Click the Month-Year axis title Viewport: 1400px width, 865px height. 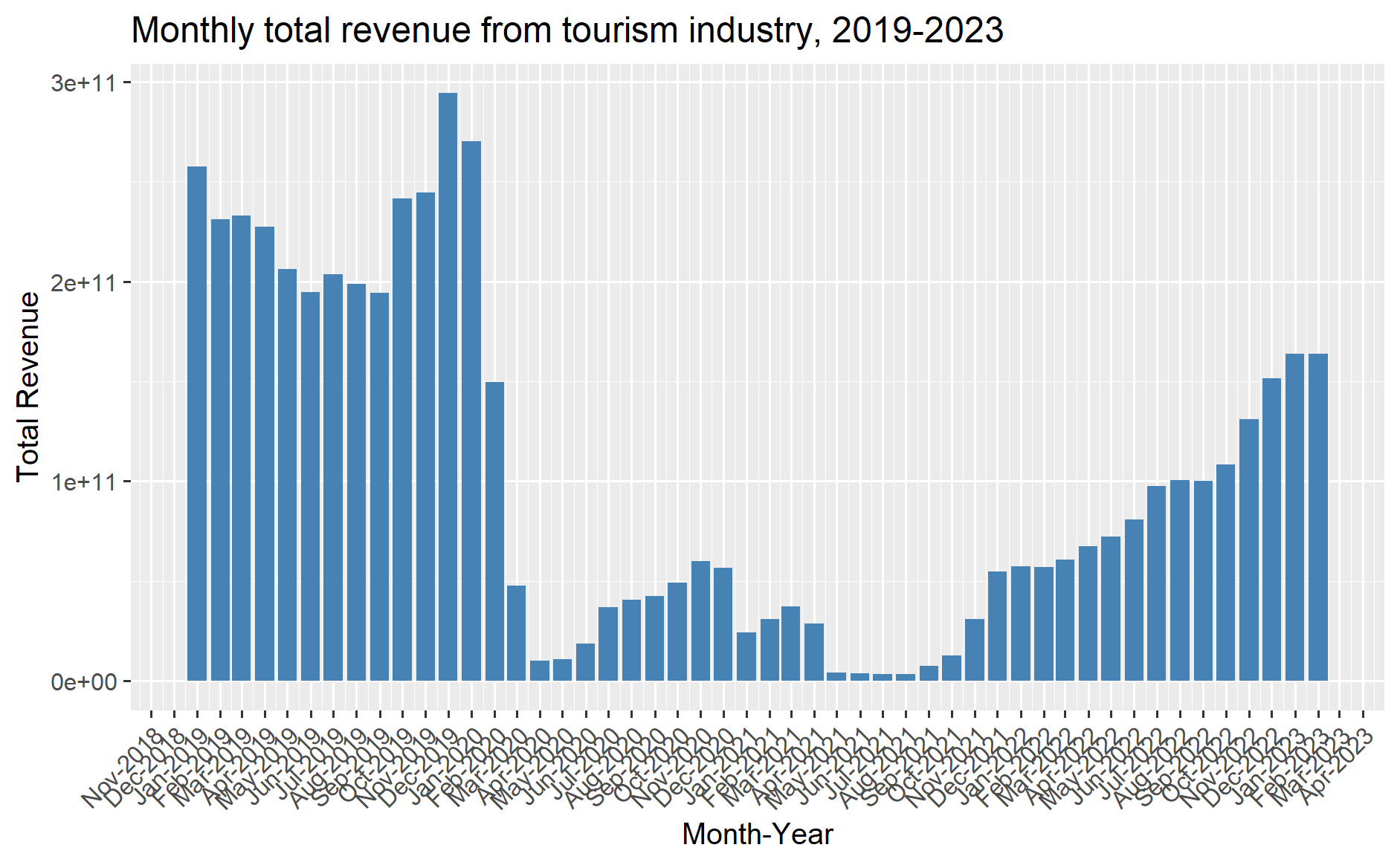[757, 835]
